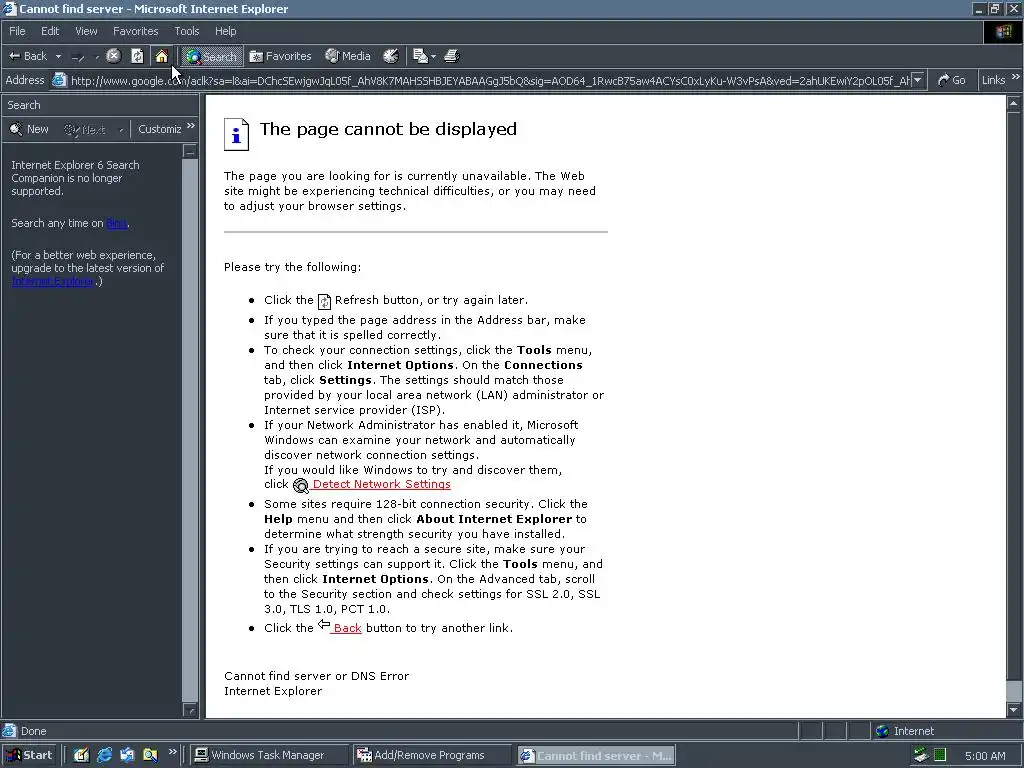Click 'Done' status bar text
The height and width of the screenshot is (768, 1024).
[33, 731]
